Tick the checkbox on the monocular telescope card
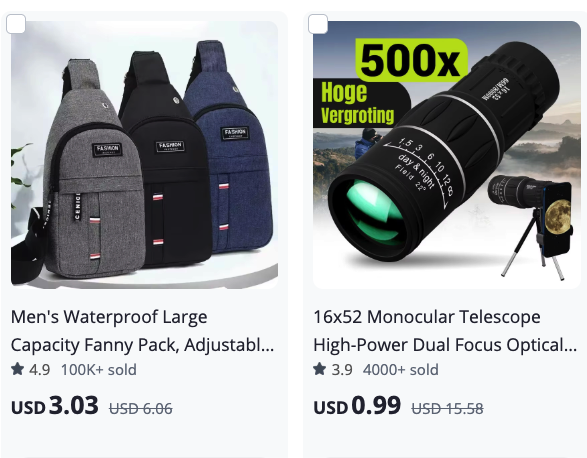This screenshot has height=458, width=587. click(318, 24)
